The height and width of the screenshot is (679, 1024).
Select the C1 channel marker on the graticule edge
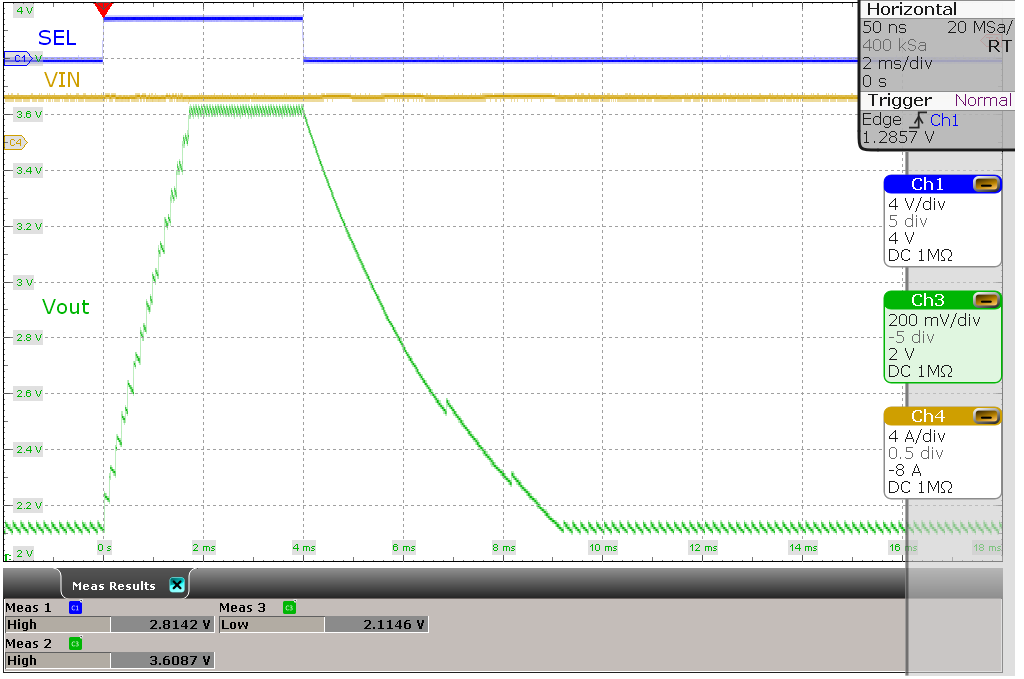click(x=14, y=59)
